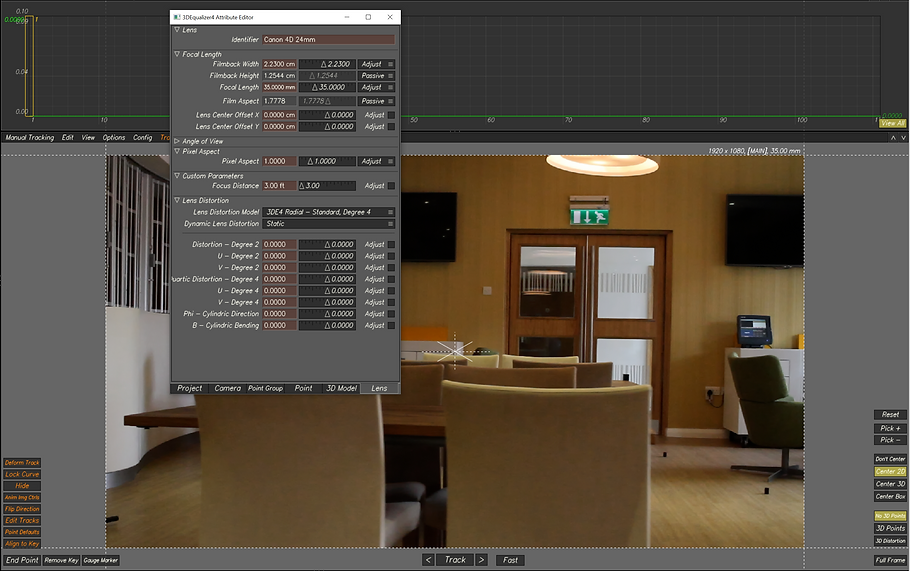Click the Remove Key button
This screenshot has width=910, height=571.
pos(61,560)
